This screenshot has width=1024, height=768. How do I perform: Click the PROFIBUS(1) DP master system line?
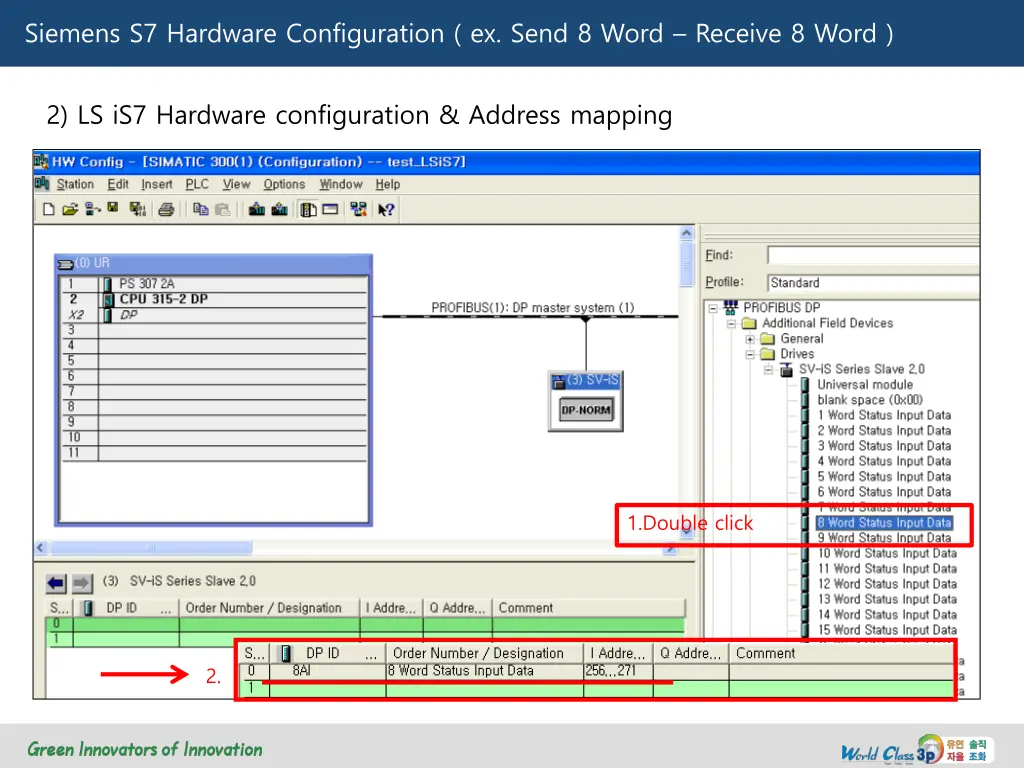click(x=529, y=316)
